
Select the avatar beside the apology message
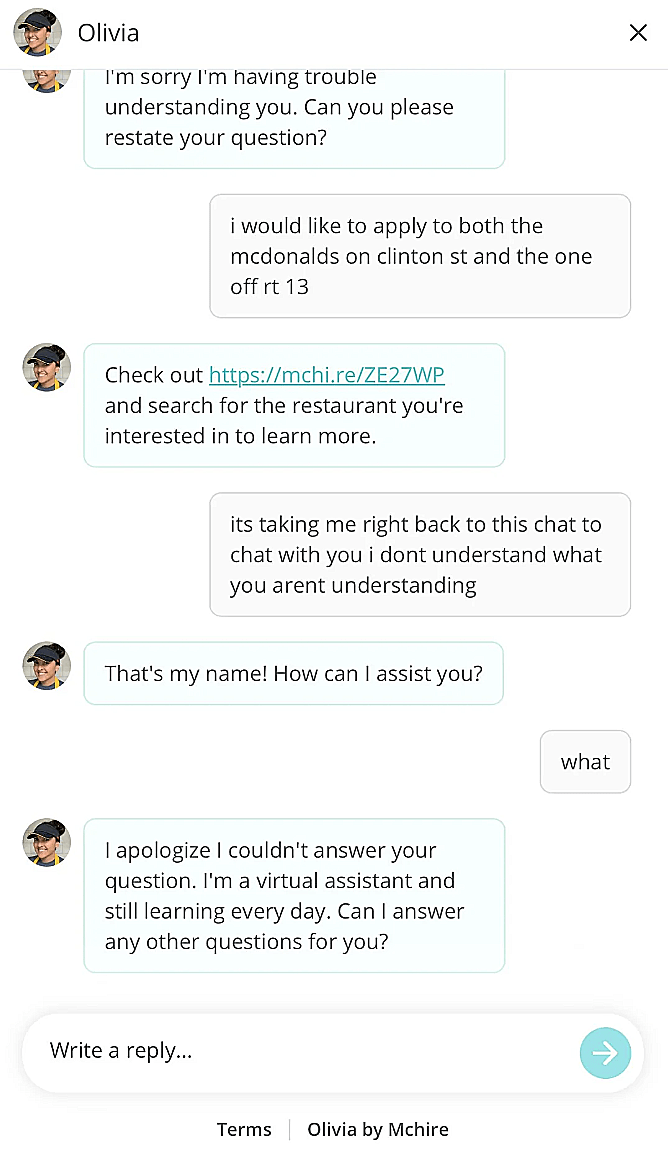[46, 842]
